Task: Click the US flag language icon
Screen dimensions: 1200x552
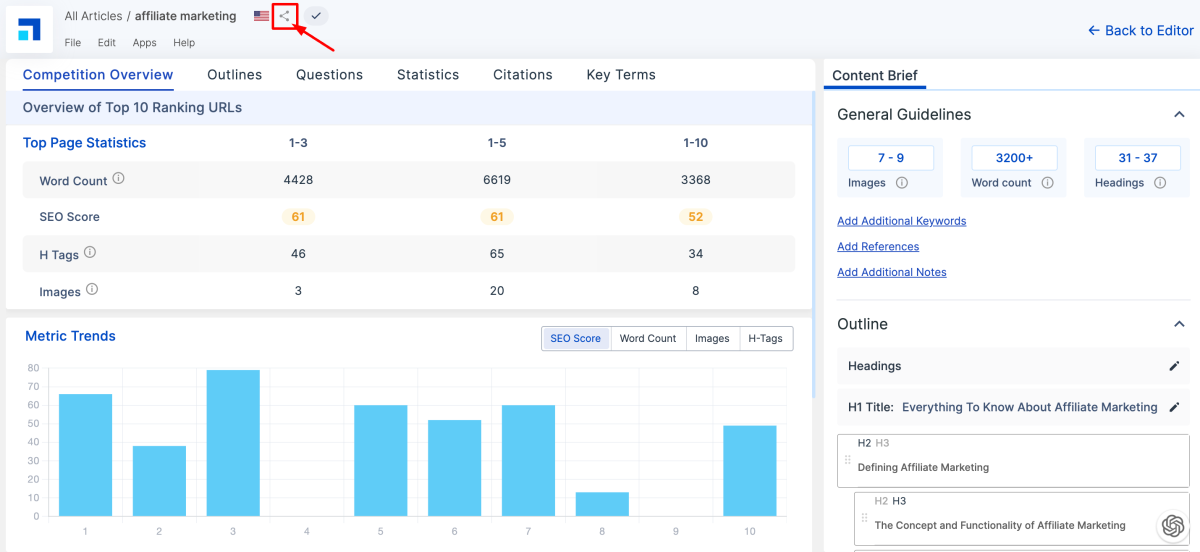Action: (261, 16)
